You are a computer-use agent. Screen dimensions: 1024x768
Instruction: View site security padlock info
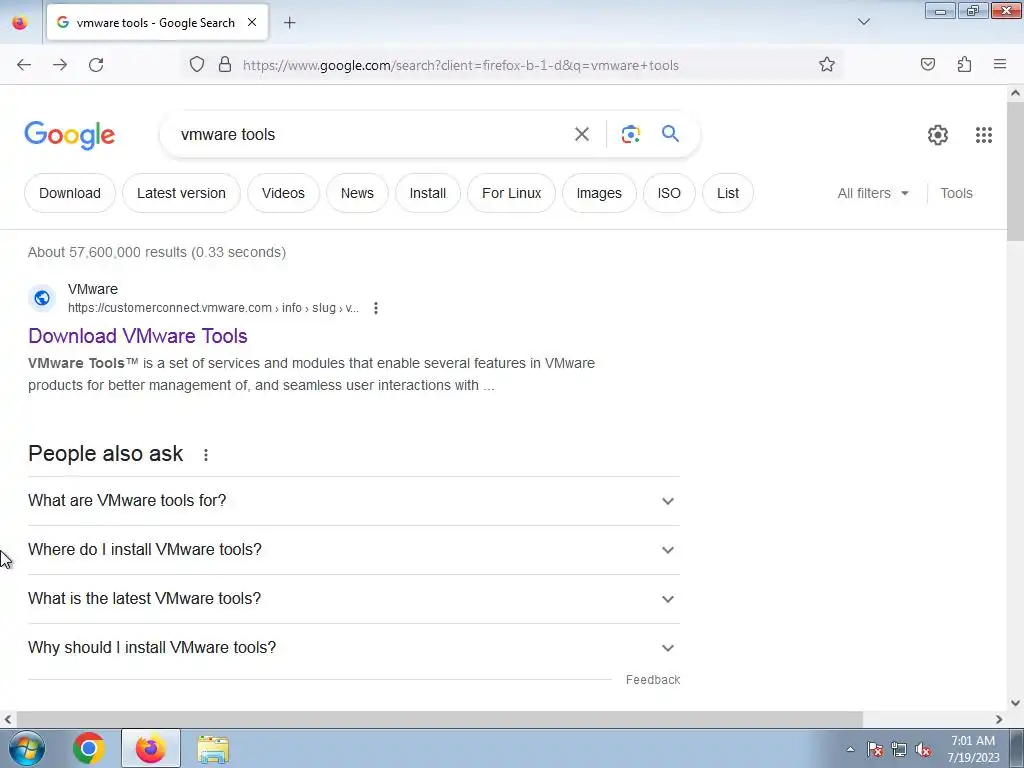click(x=225, y=64)
